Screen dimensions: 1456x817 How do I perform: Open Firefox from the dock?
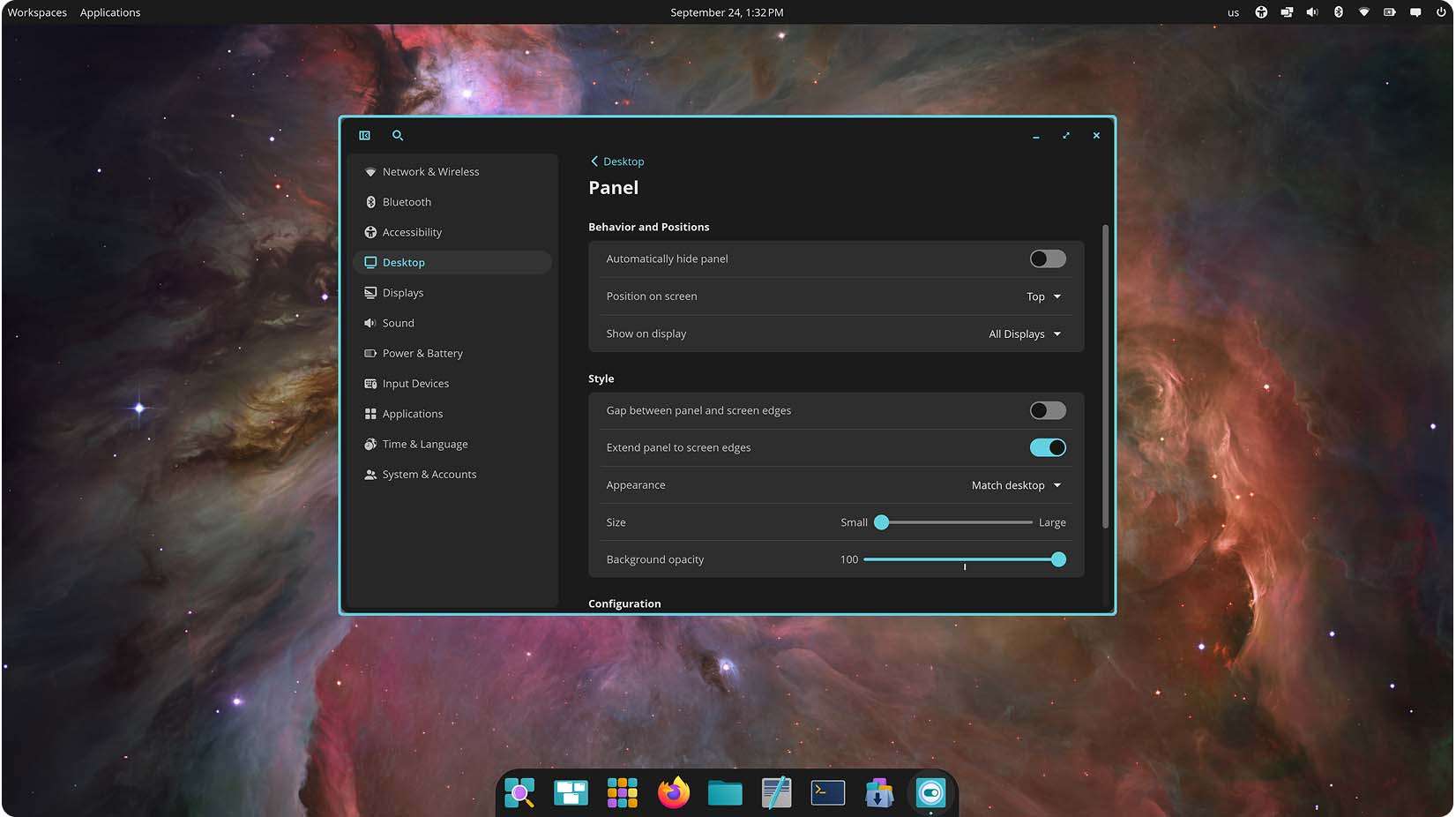tap(674, 793)
